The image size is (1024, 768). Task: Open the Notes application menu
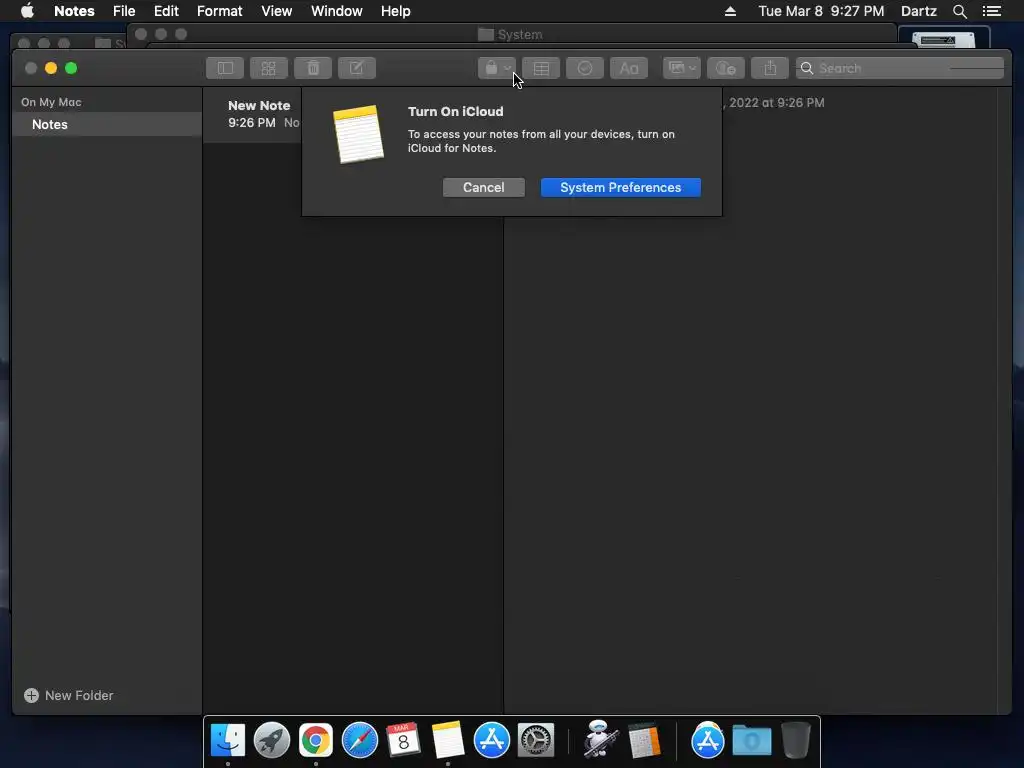pos(74,11)
